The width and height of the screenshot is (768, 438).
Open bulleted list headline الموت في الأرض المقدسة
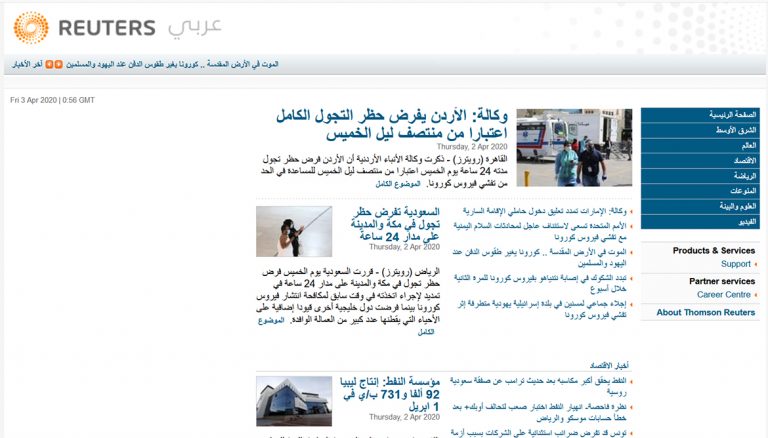point(539,258)
